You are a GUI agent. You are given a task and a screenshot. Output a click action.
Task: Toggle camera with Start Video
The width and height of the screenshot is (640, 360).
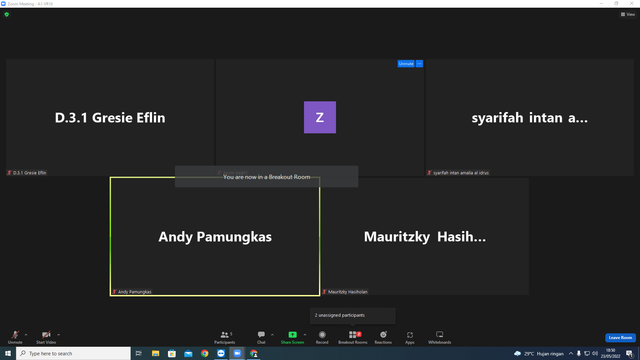pos(46,337)
